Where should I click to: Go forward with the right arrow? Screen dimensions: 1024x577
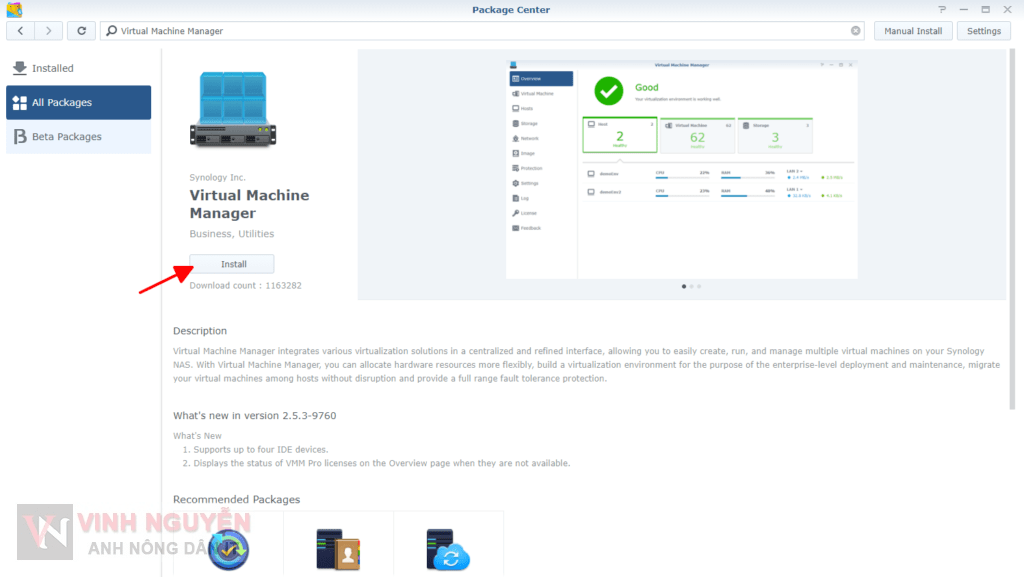[50, 31]
